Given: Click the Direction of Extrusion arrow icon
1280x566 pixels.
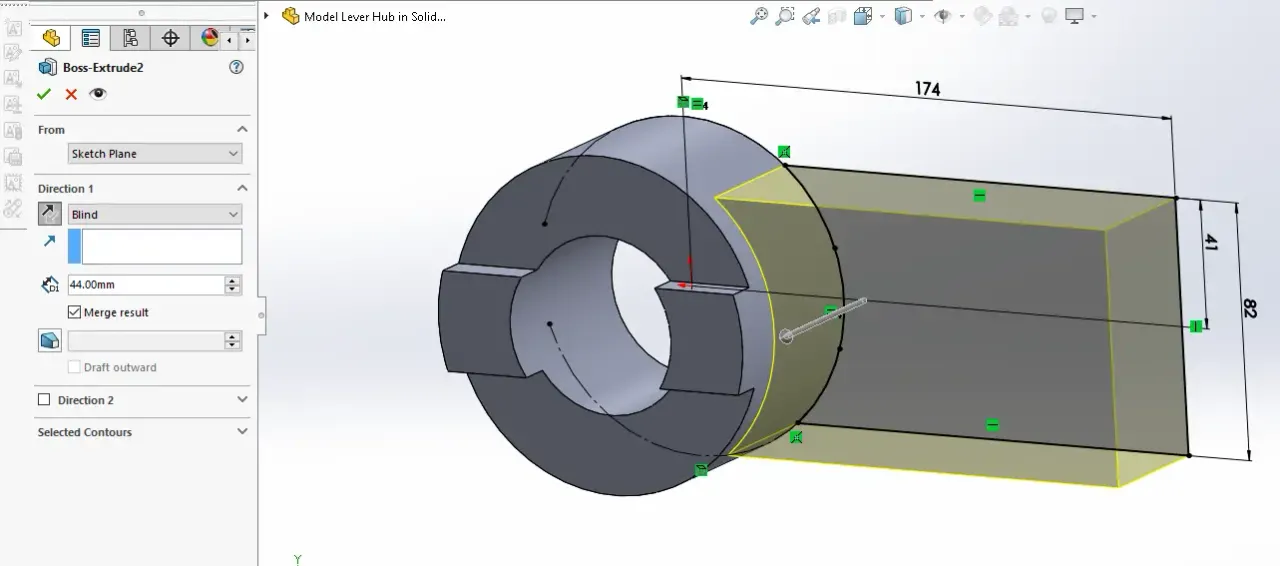Looking at the screenshot, I should [49, 242].
